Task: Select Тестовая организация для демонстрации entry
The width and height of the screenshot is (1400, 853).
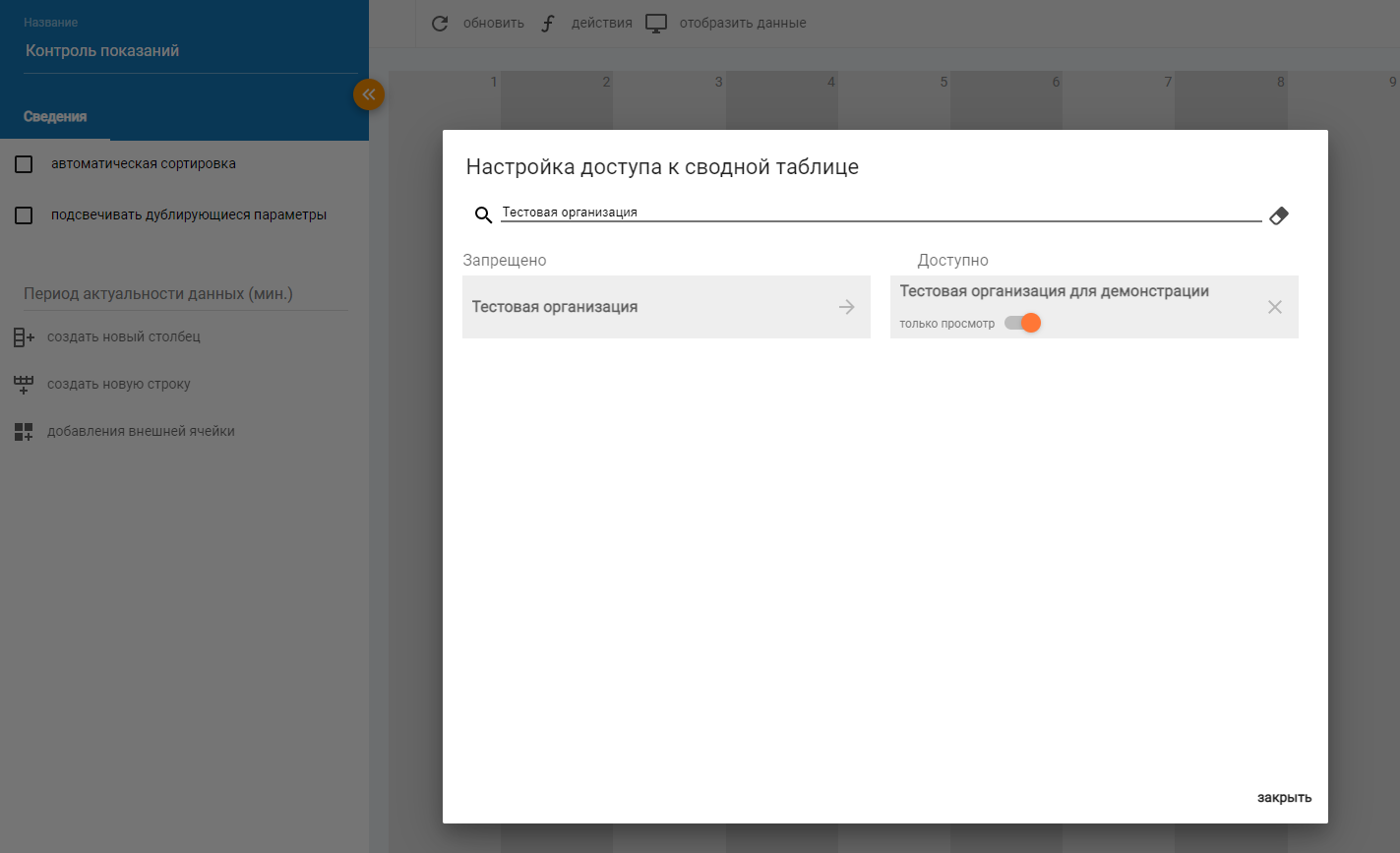Action: pos(1094,307)
